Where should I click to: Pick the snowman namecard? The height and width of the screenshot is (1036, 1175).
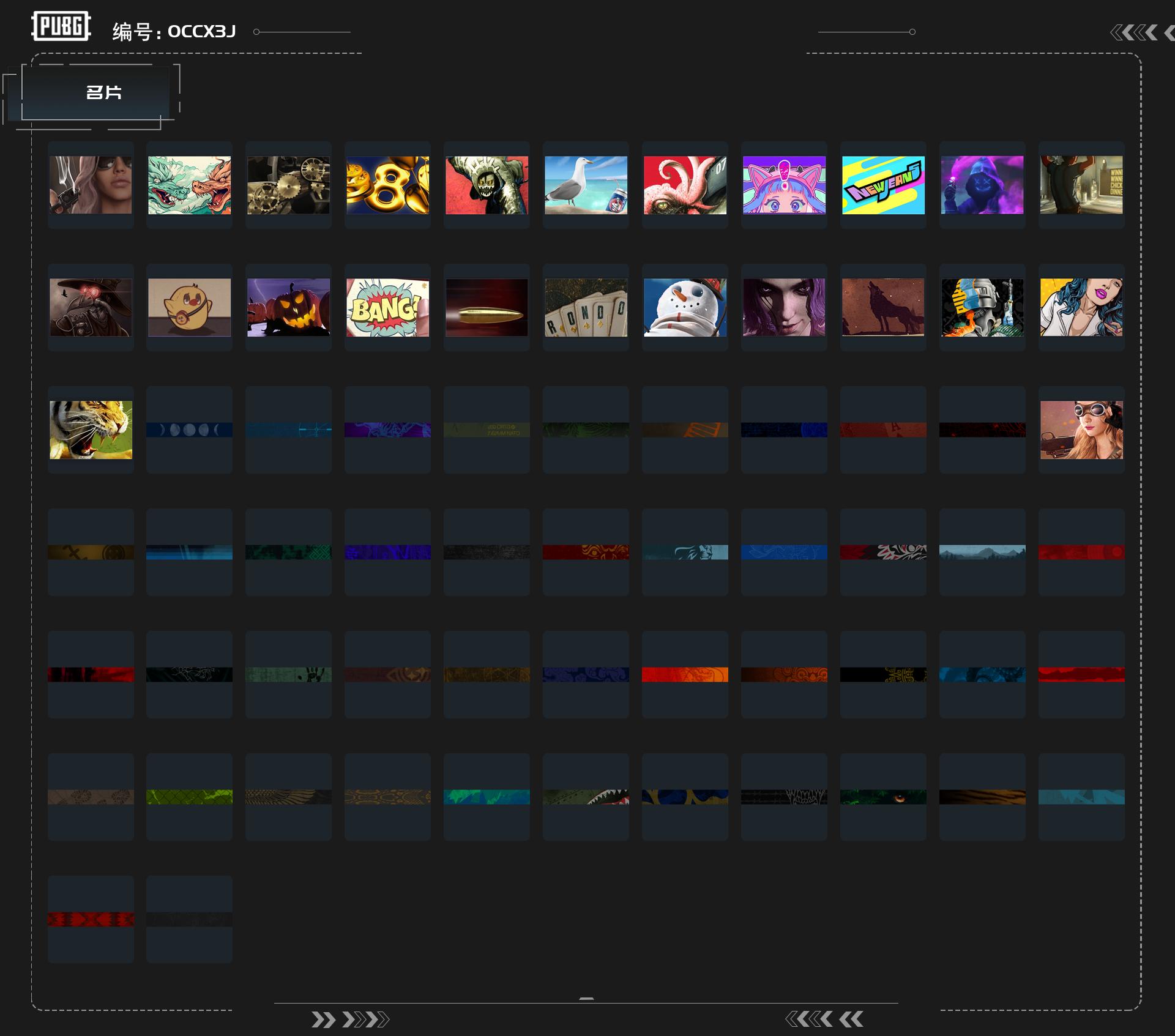[685, 307]
